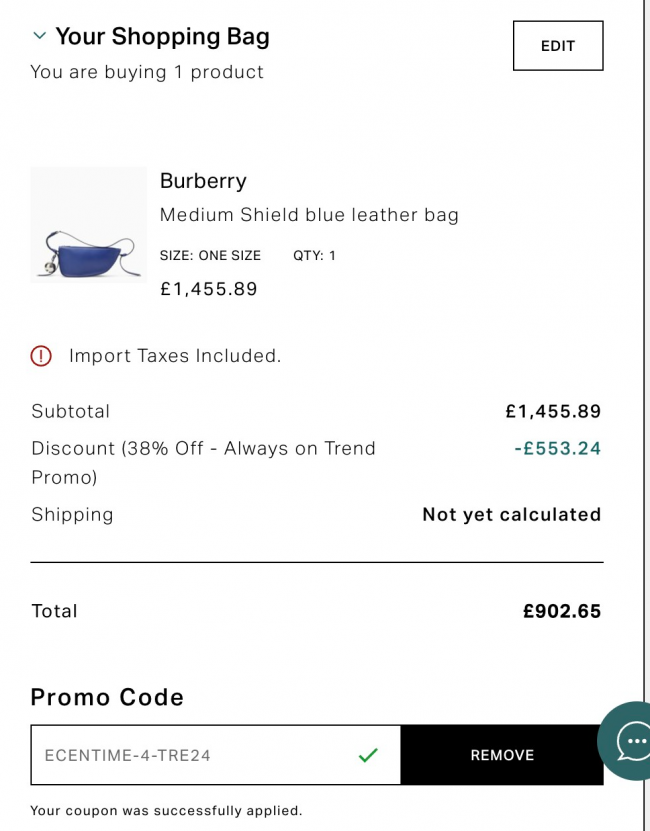Select the Your Shopping Bag heading
Screen dimensions: 650x831
(x=163, y=37)
